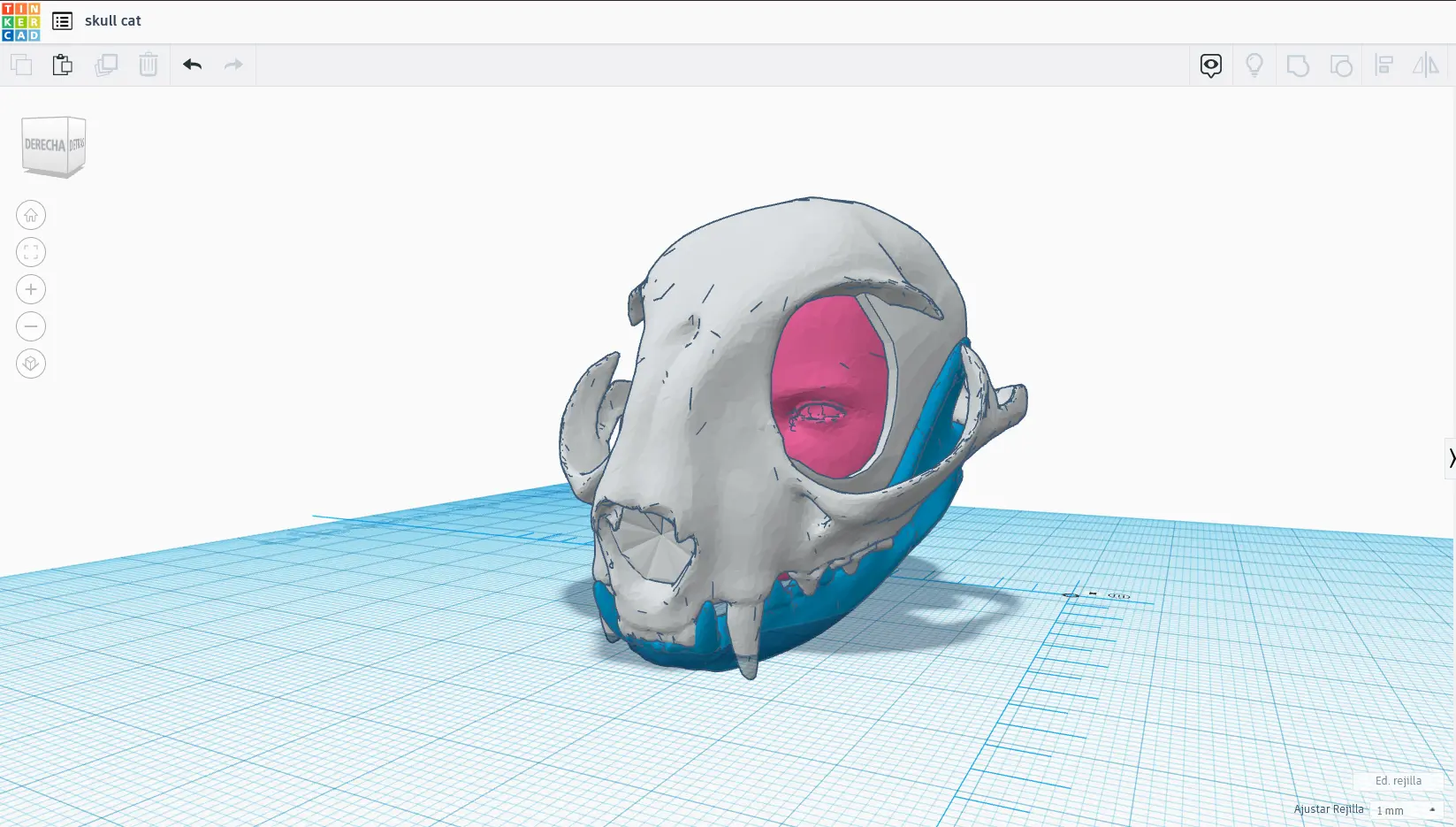Viewport: 1456px width, 827px height.
Task: Select the Mirror flip tool
Action: tap(1425, 65)
